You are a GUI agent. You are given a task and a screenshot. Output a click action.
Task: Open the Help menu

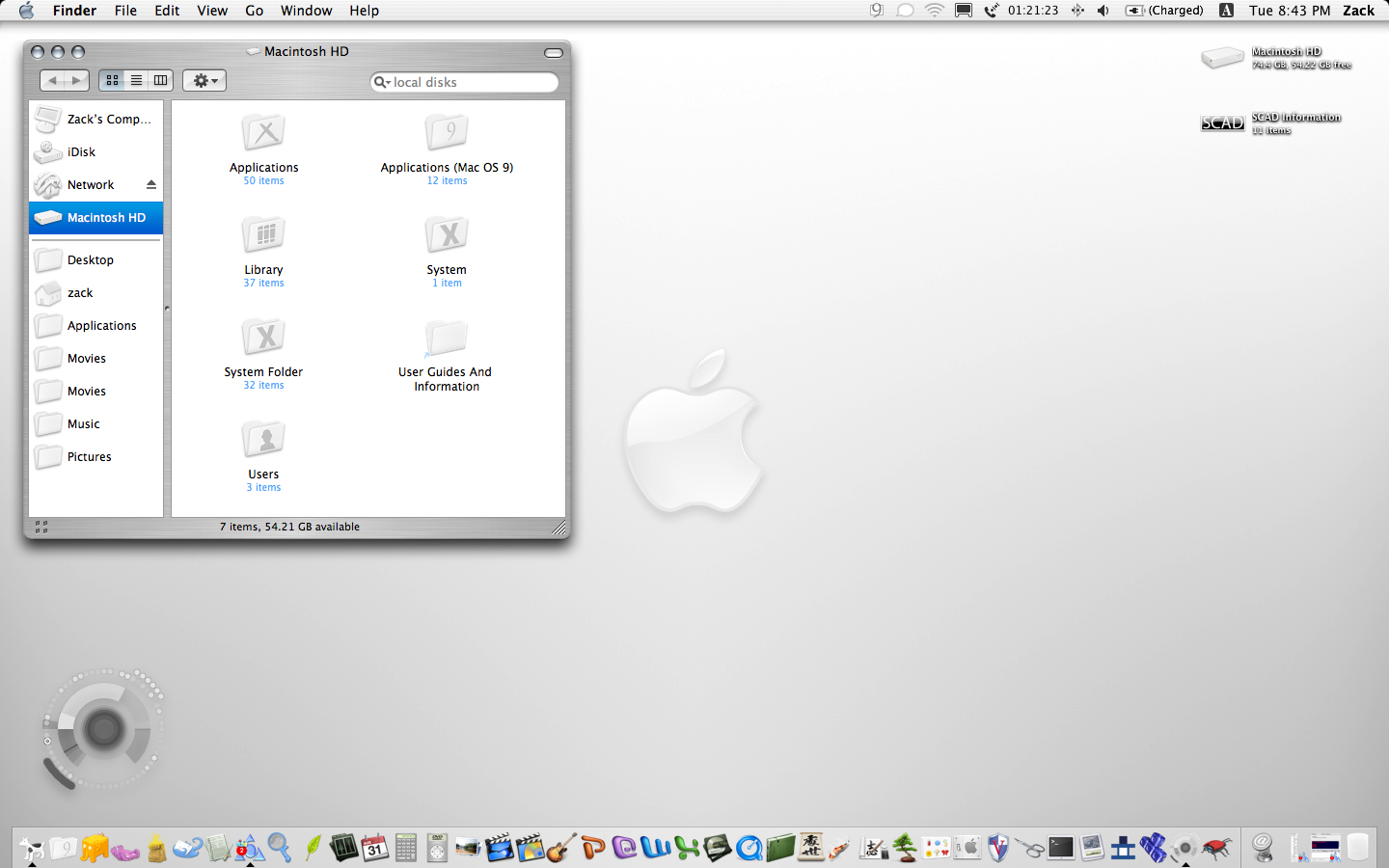coord(364,11)
